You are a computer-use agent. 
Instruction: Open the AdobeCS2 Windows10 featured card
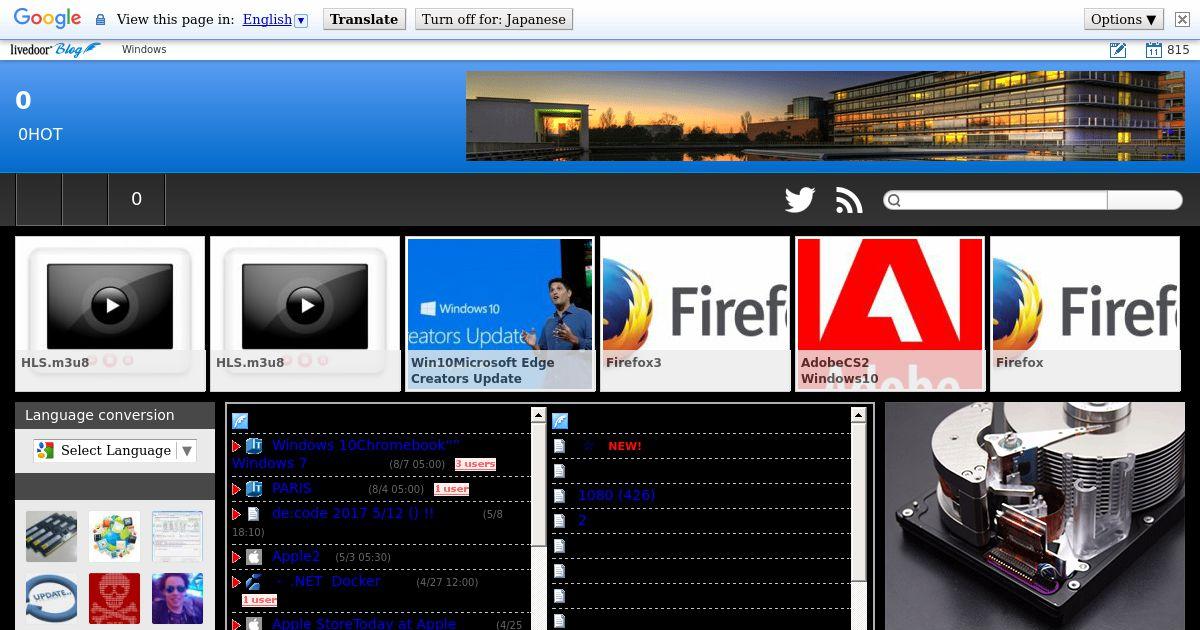point(890,313)
